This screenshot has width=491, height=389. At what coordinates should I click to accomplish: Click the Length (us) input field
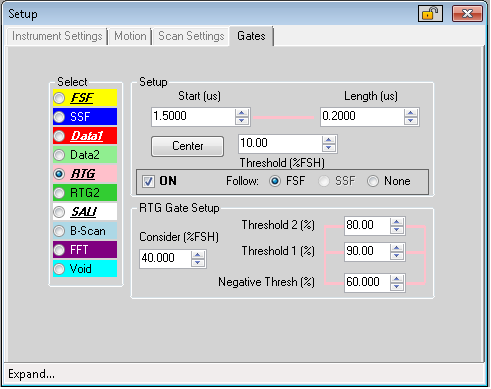(x=362, y=117)
